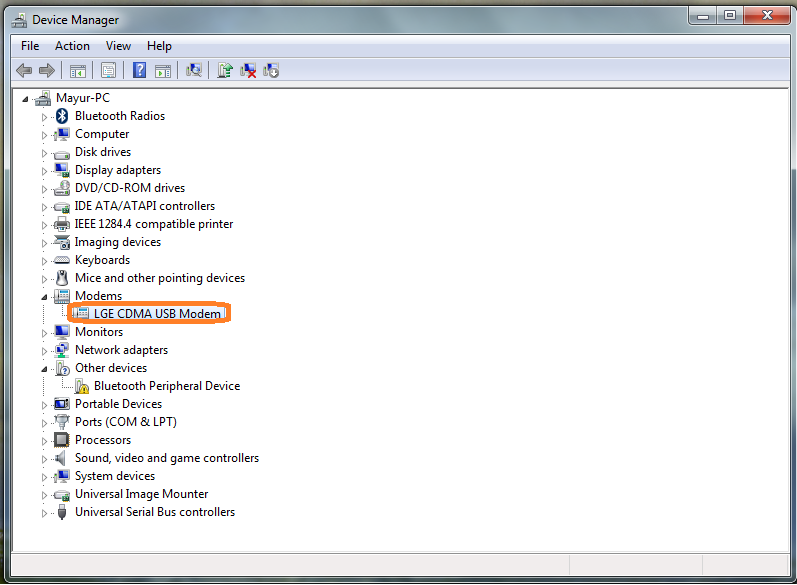Viewport: 797px width, 585px height.
Task: Collapse the Mayur-PC root node
Action: [x=25, y=99]
